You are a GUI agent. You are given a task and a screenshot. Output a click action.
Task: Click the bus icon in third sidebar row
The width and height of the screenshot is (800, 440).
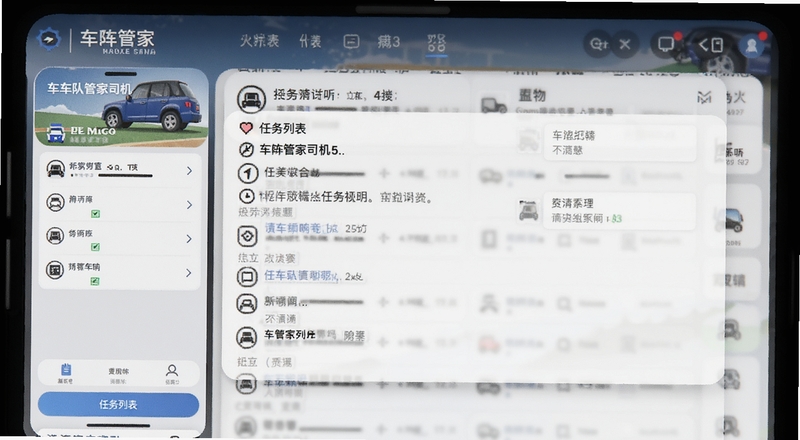tap(55, 236)
